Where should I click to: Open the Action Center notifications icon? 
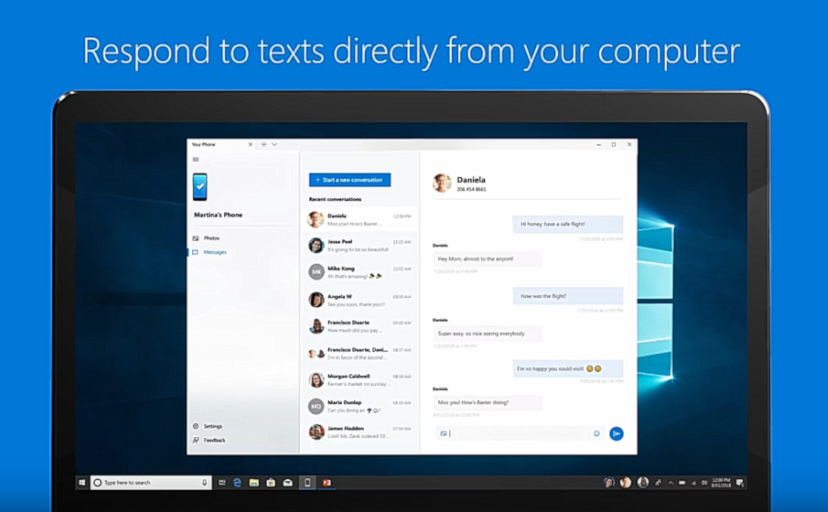(x=740, y=482)
